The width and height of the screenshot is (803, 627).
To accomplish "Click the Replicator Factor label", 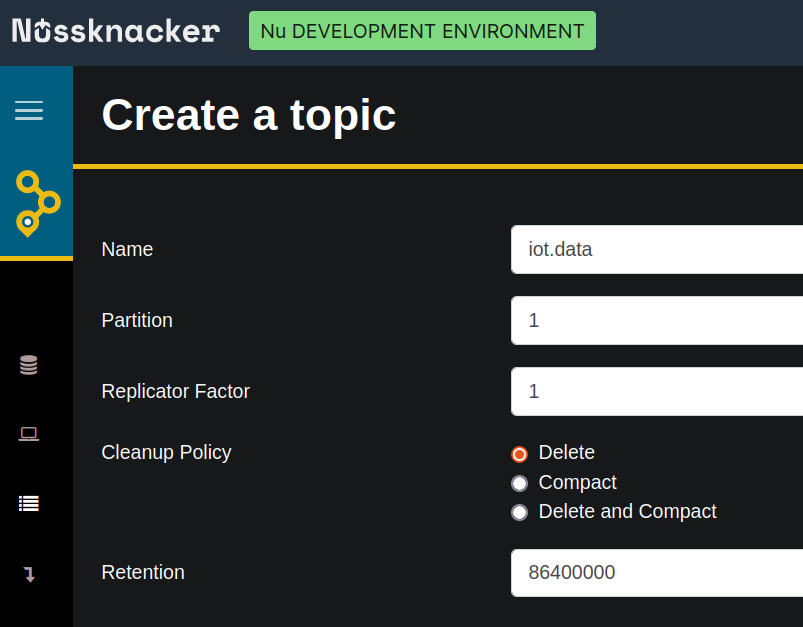I will pos(176,391).
